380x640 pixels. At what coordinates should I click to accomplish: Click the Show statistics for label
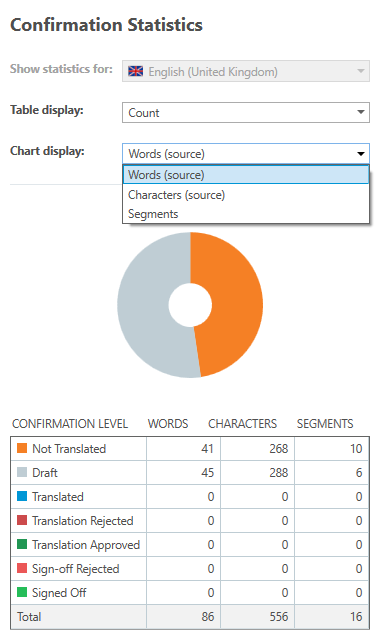[61, 69]
